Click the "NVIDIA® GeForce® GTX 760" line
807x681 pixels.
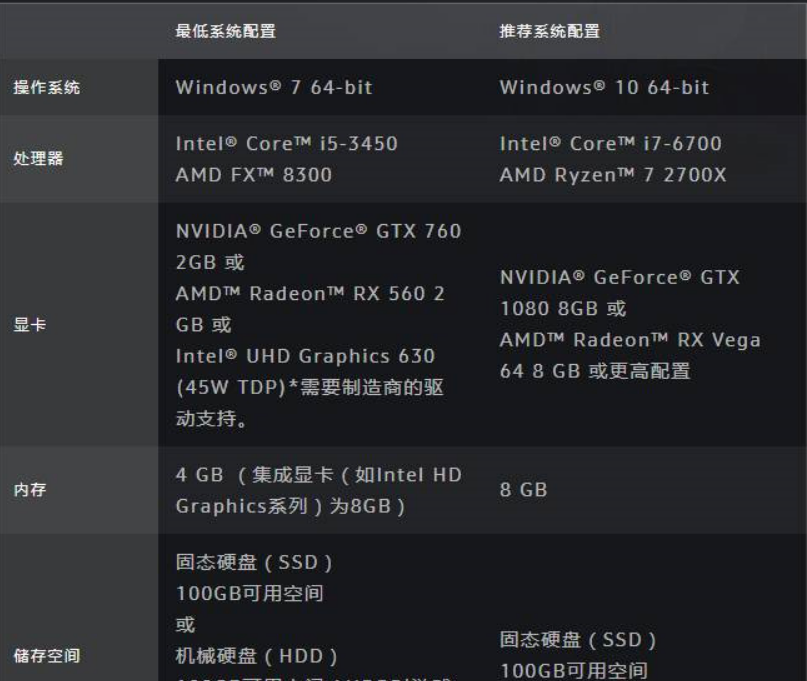click(319, 231)
